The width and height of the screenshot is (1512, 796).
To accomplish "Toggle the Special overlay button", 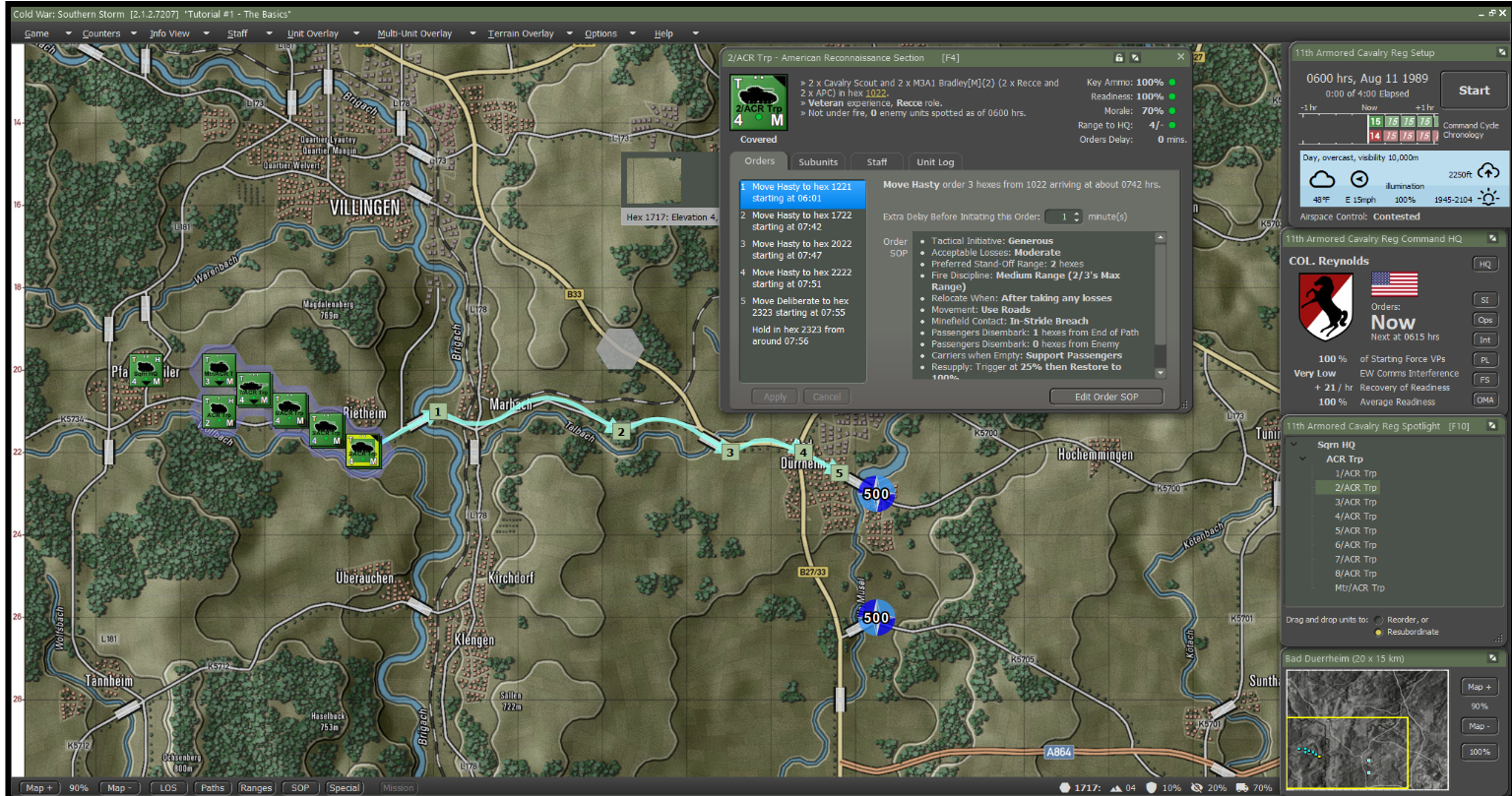I will (345, 787).
